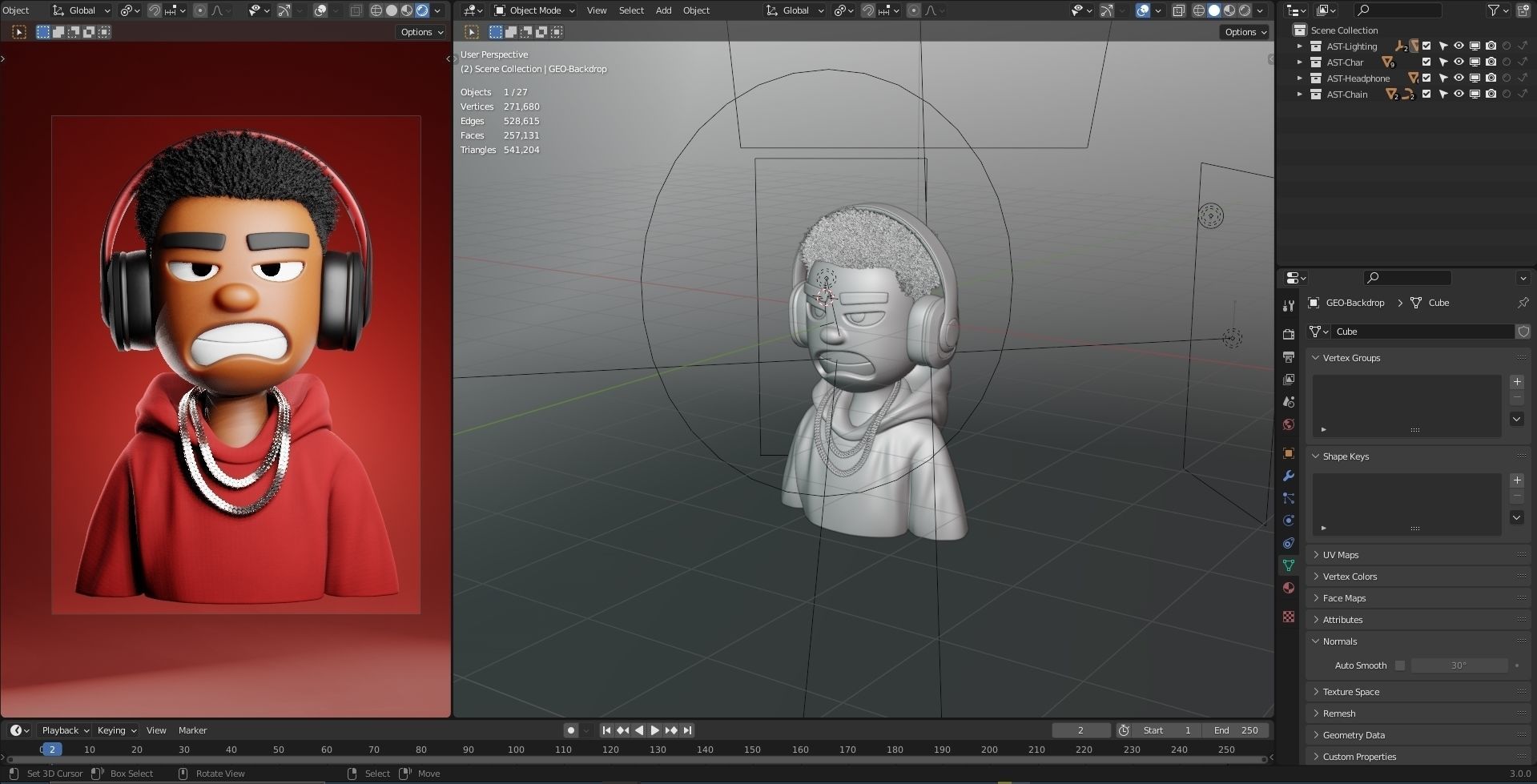Open the Texture properties checker icon
The width and height of the screenshot is (1537, 784).
(1288, 617)
